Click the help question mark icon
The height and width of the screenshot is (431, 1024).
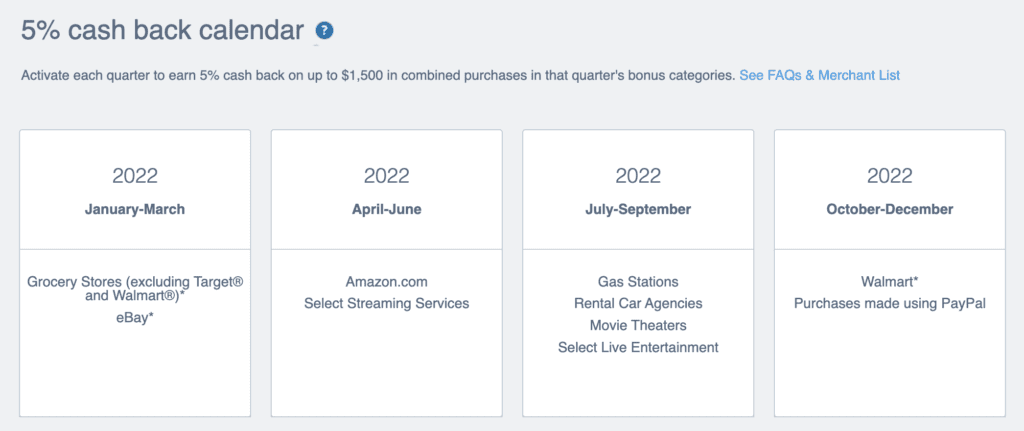(325, 31)
